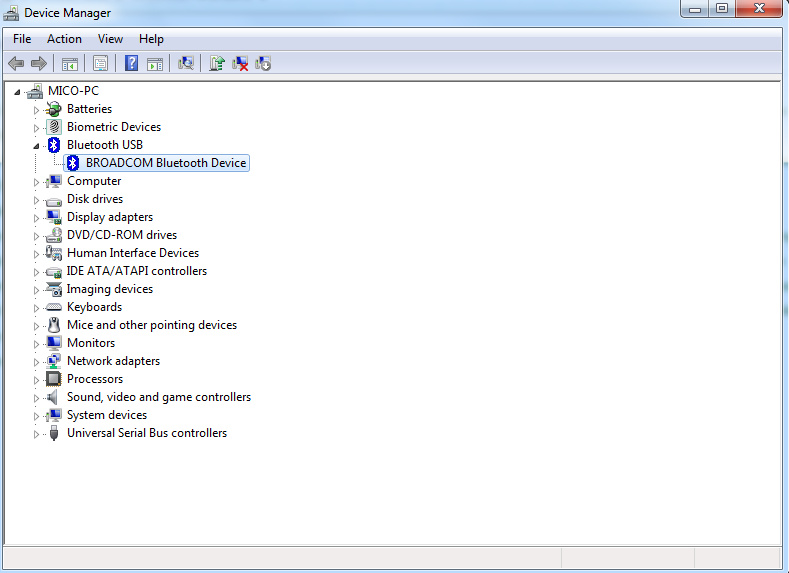Collapse the MICO-PC root node
The width and height of the screenshot is (789, 573).
click(18, 91)
